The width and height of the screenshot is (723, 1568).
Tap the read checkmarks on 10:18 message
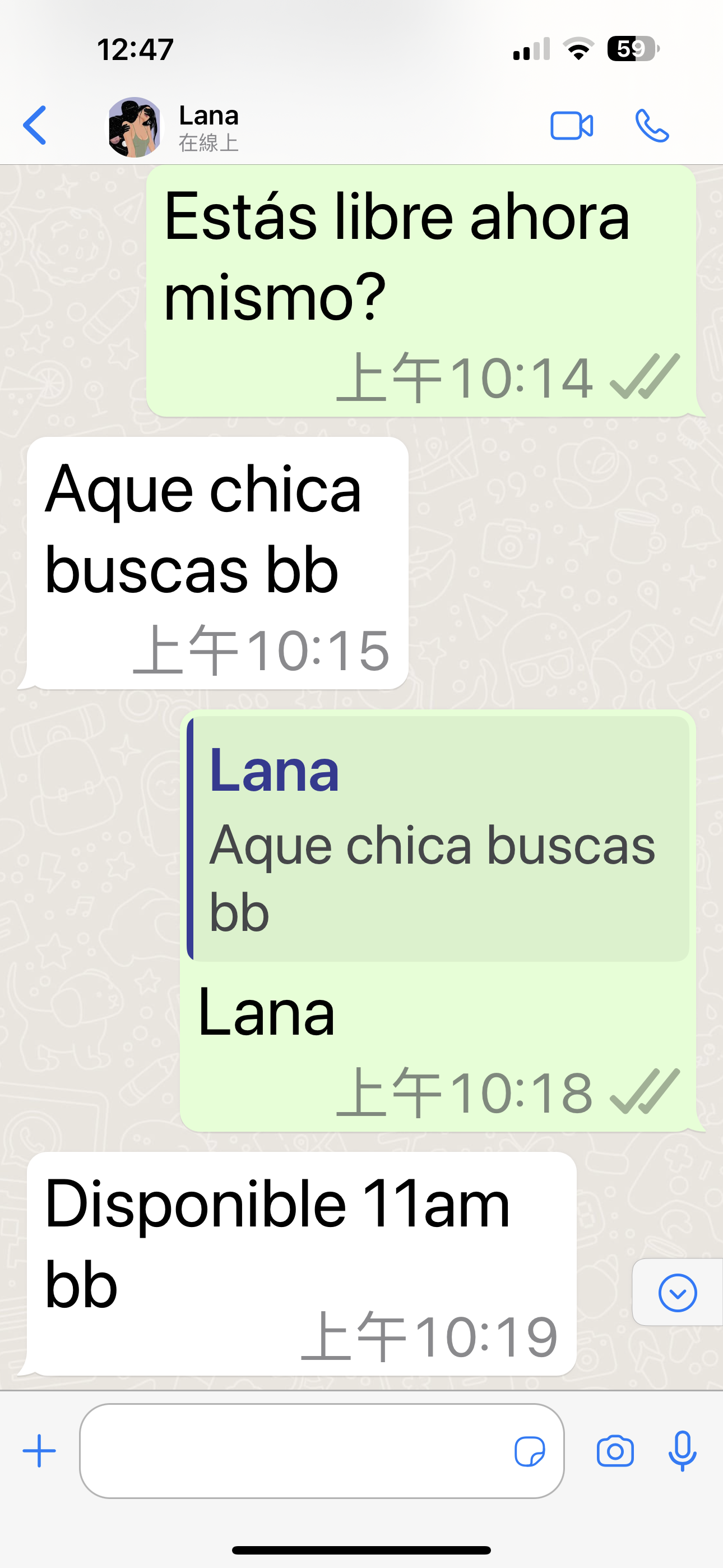(645, 1091)
